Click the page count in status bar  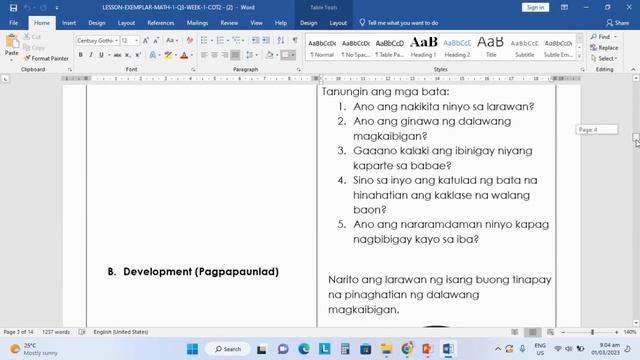18,332
